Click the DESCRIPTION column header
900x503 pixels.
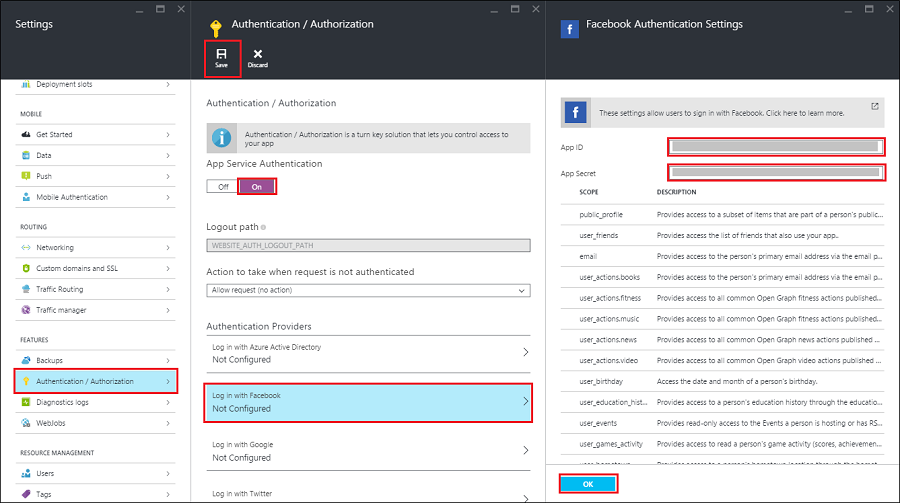676,192
